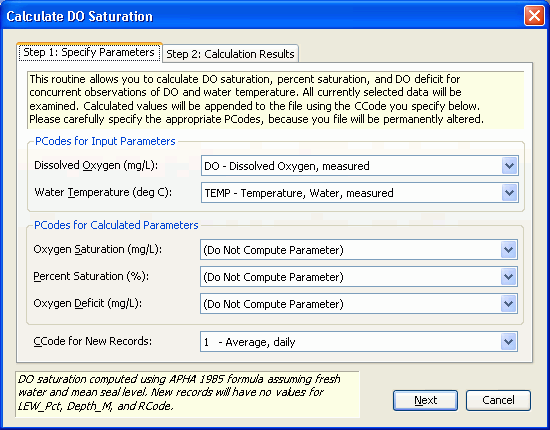This screenshot has width=550, height=430.
Task: Click the Calculate DO Saturation title bar
Action: (263, 16)
